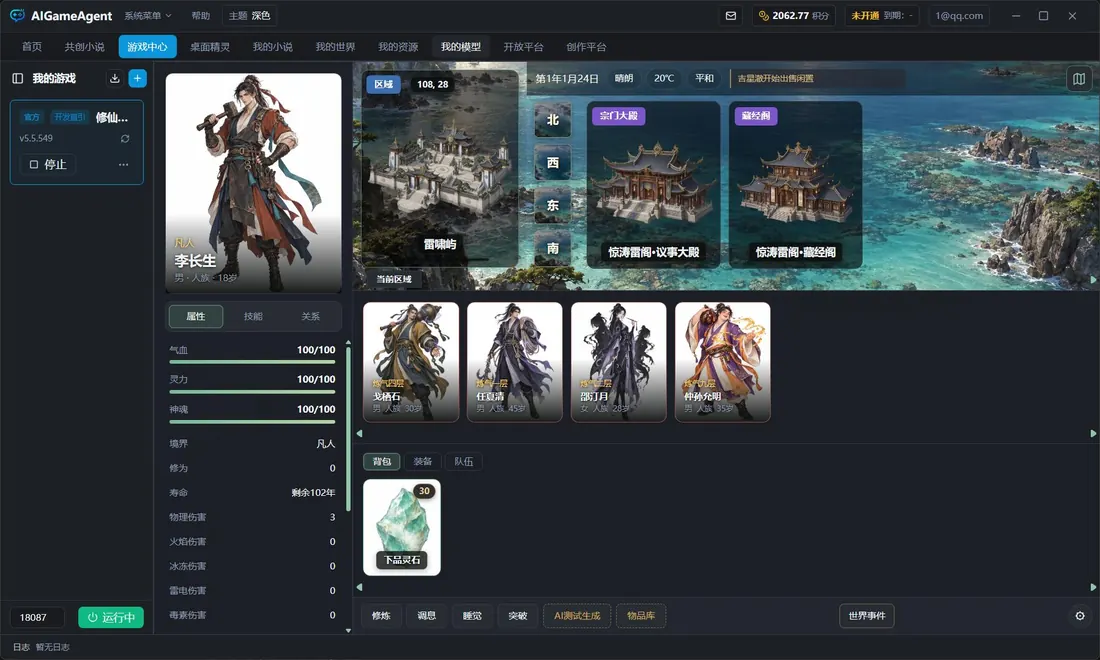Click the 18087 port input field
The width and height of the screenshot is (1100, 660).
pos(37,617)
